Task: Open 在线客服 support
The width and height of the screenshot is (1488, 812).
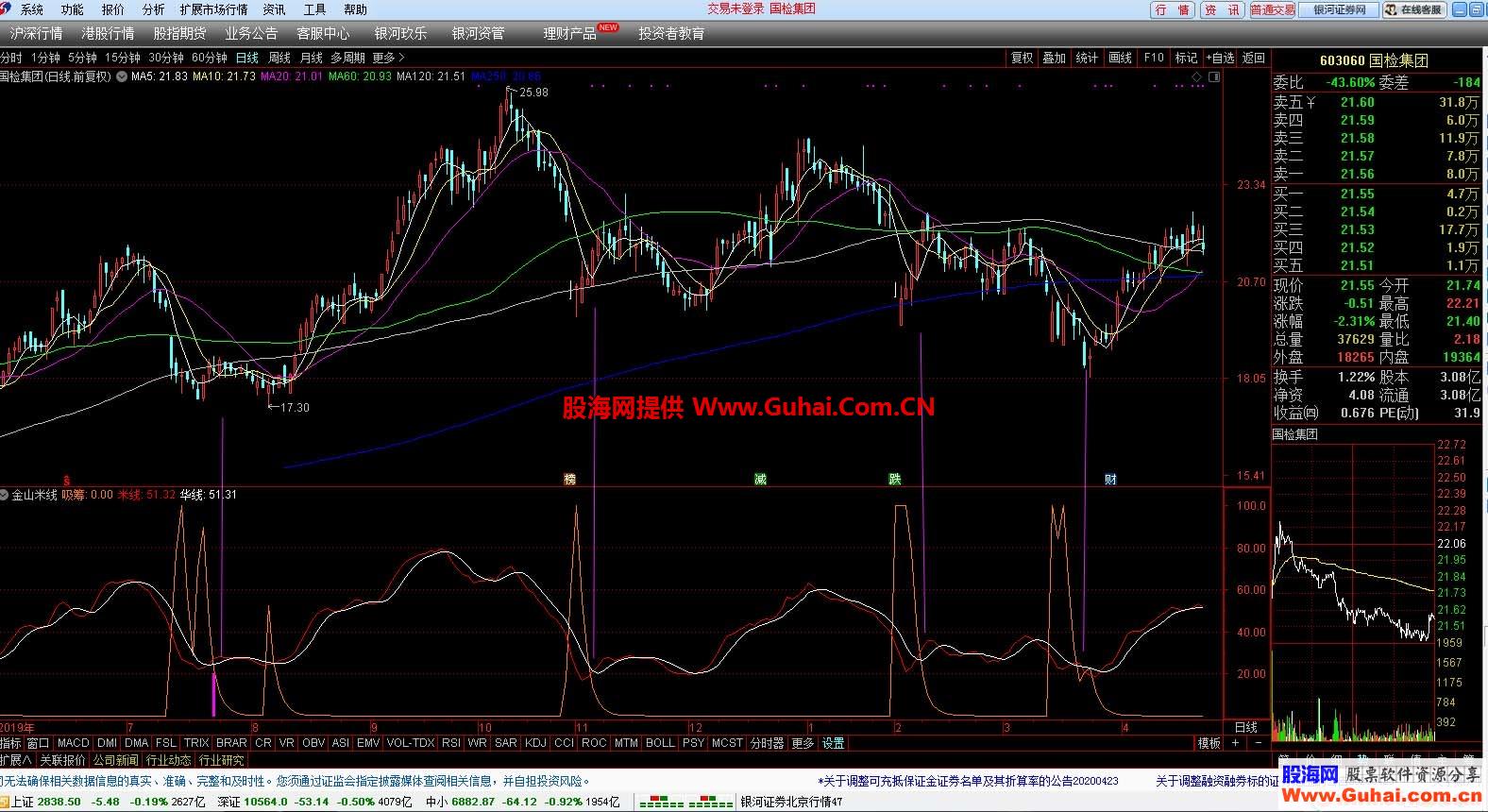Action: pyautogui.click(x=1414, y=9)
